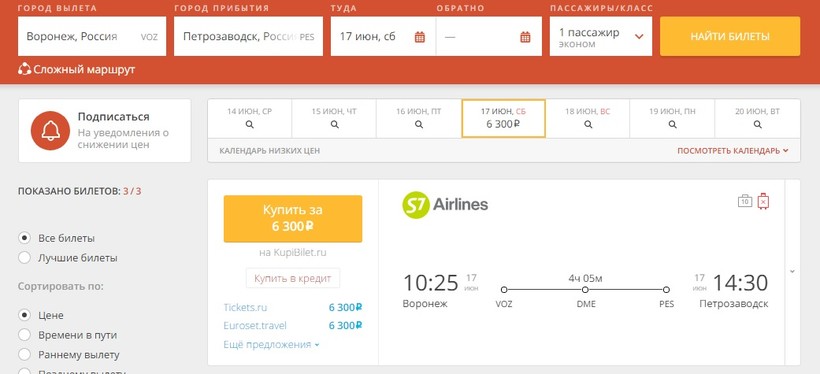820x374 pixels.
Task: Click the Найти билеты button
Action: (730, 37)
